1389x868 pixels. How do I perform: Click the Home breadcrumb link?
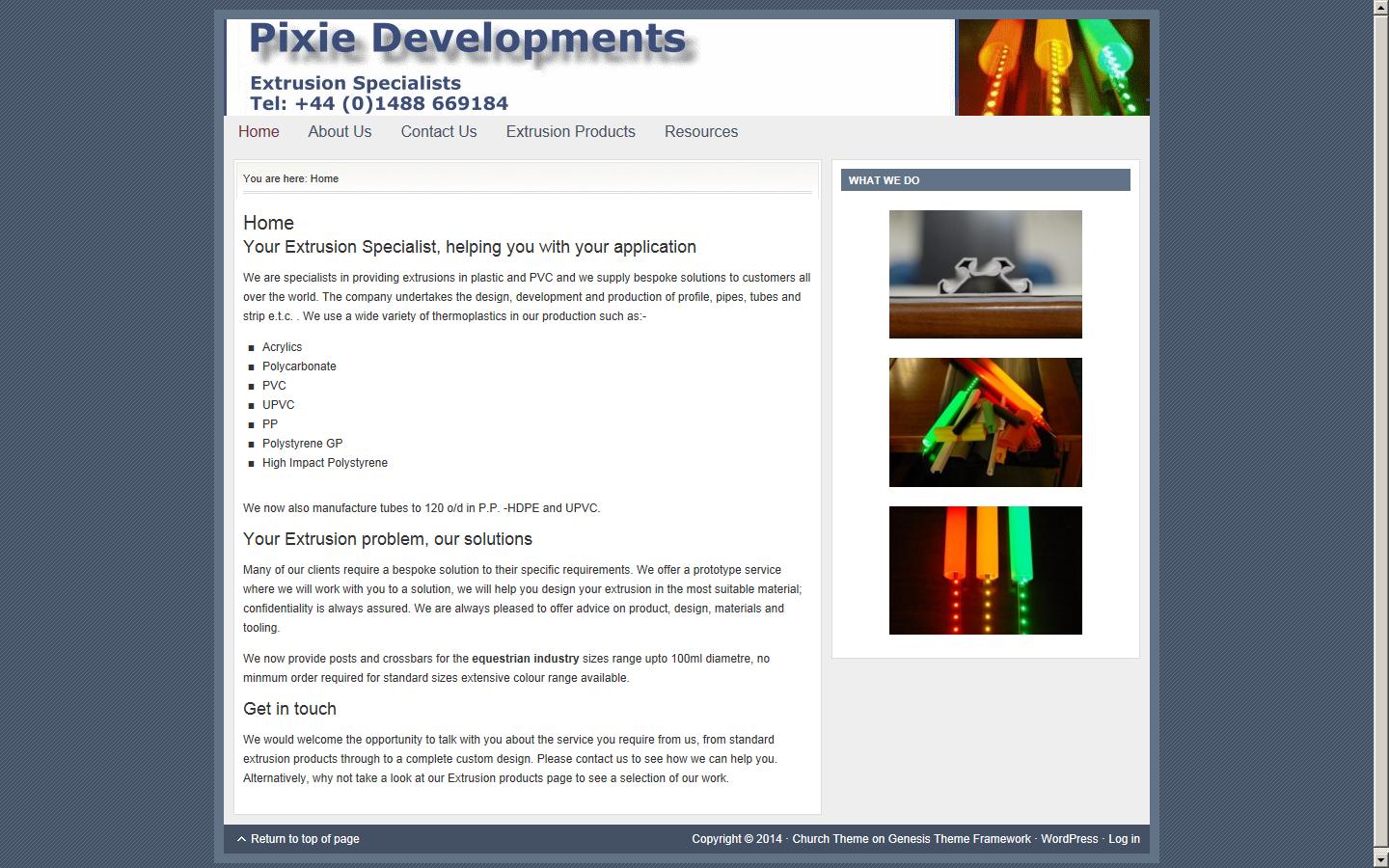(324, 178)
